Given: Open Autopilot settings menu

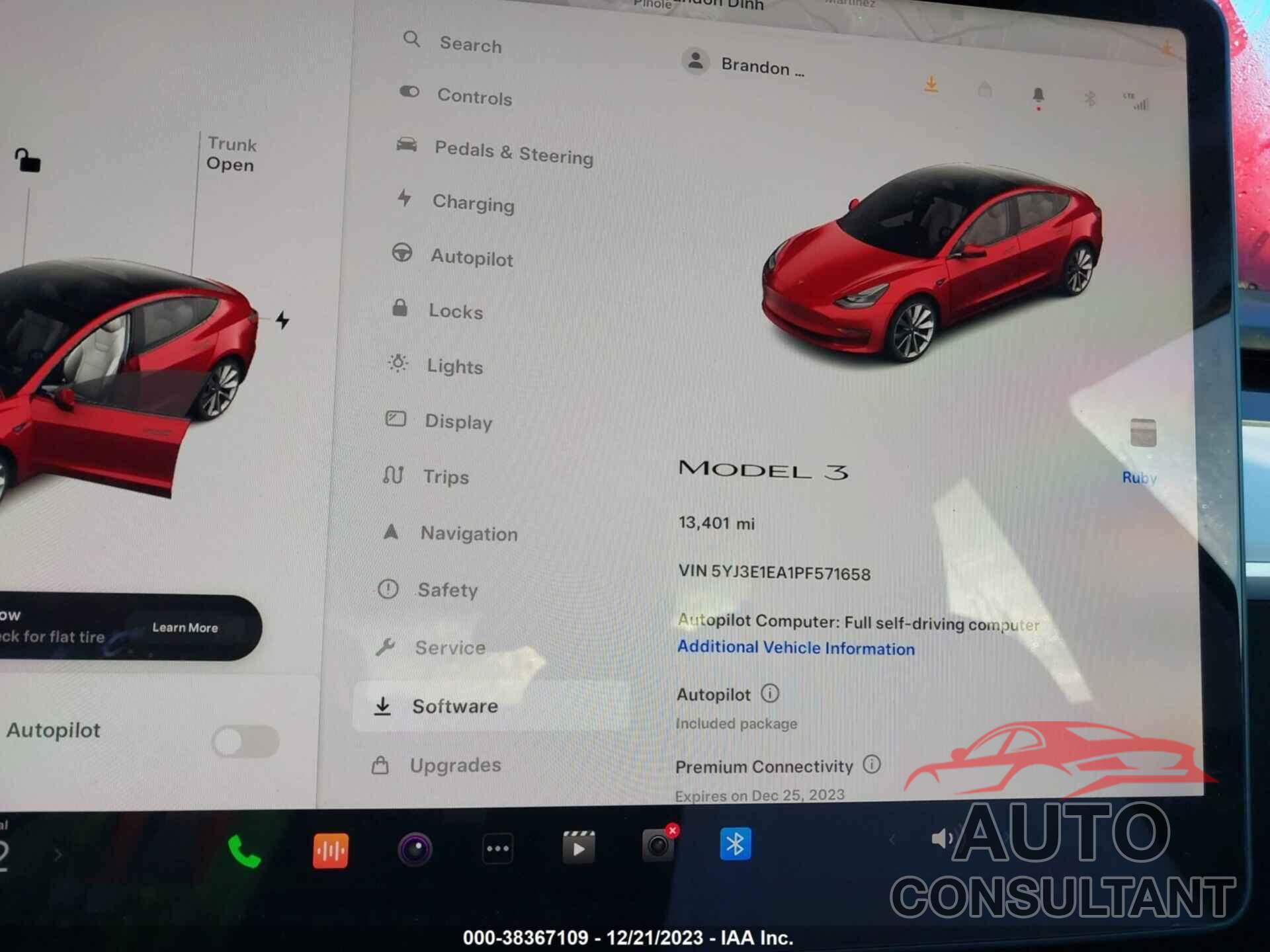Looking at the screenshot, I should click(470, 258).
